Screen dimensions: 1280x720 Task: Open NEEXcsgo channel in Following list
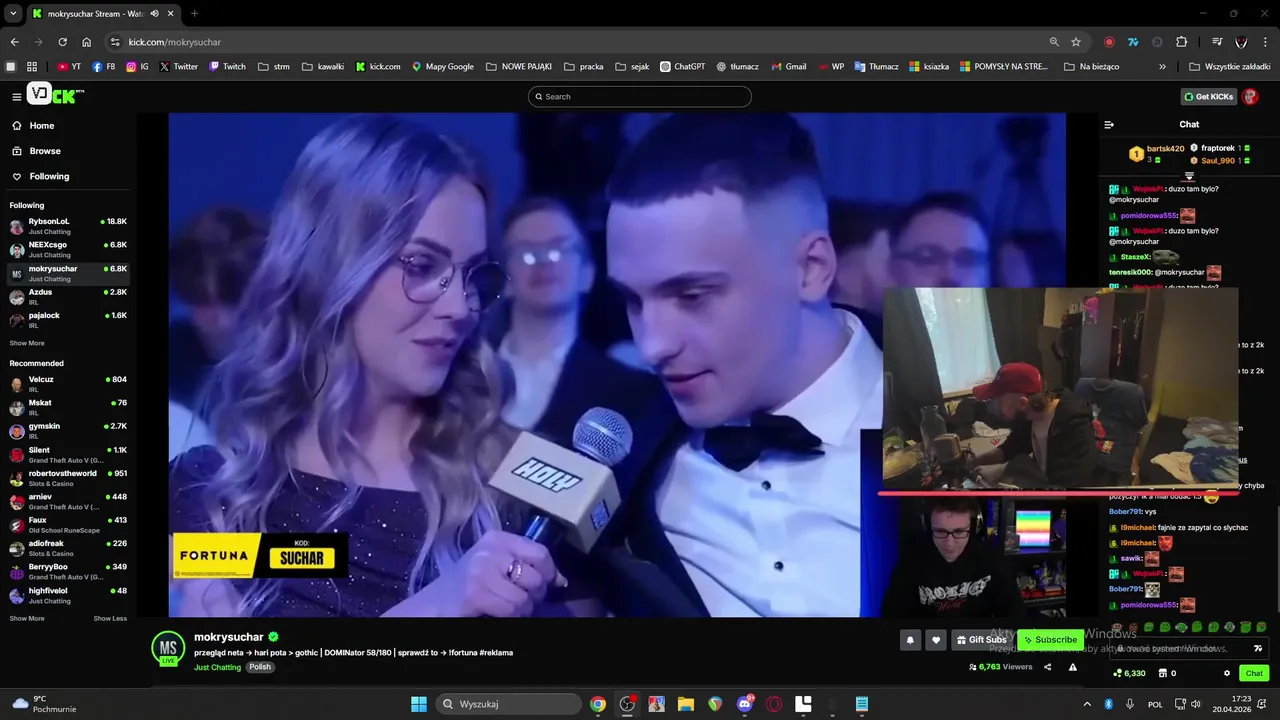68,249
